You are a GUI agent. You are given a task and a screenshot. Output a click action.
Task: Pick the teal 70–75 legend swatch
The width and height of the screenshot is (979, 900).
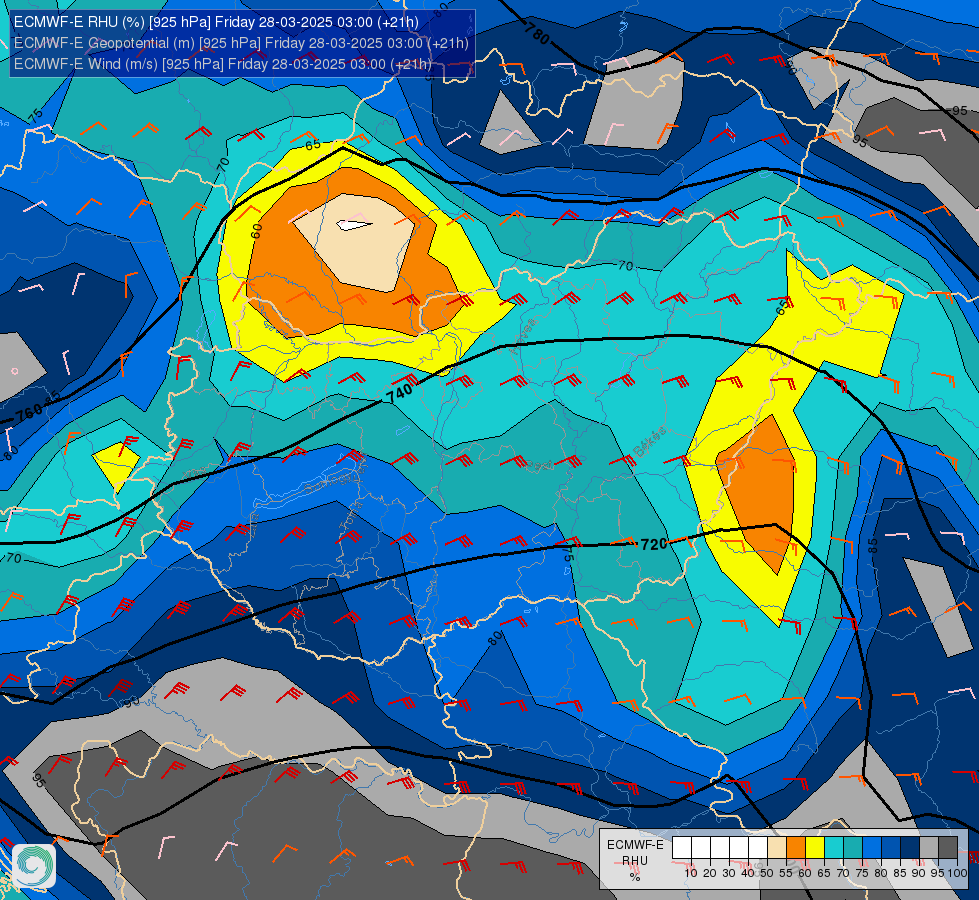[854, 848]
